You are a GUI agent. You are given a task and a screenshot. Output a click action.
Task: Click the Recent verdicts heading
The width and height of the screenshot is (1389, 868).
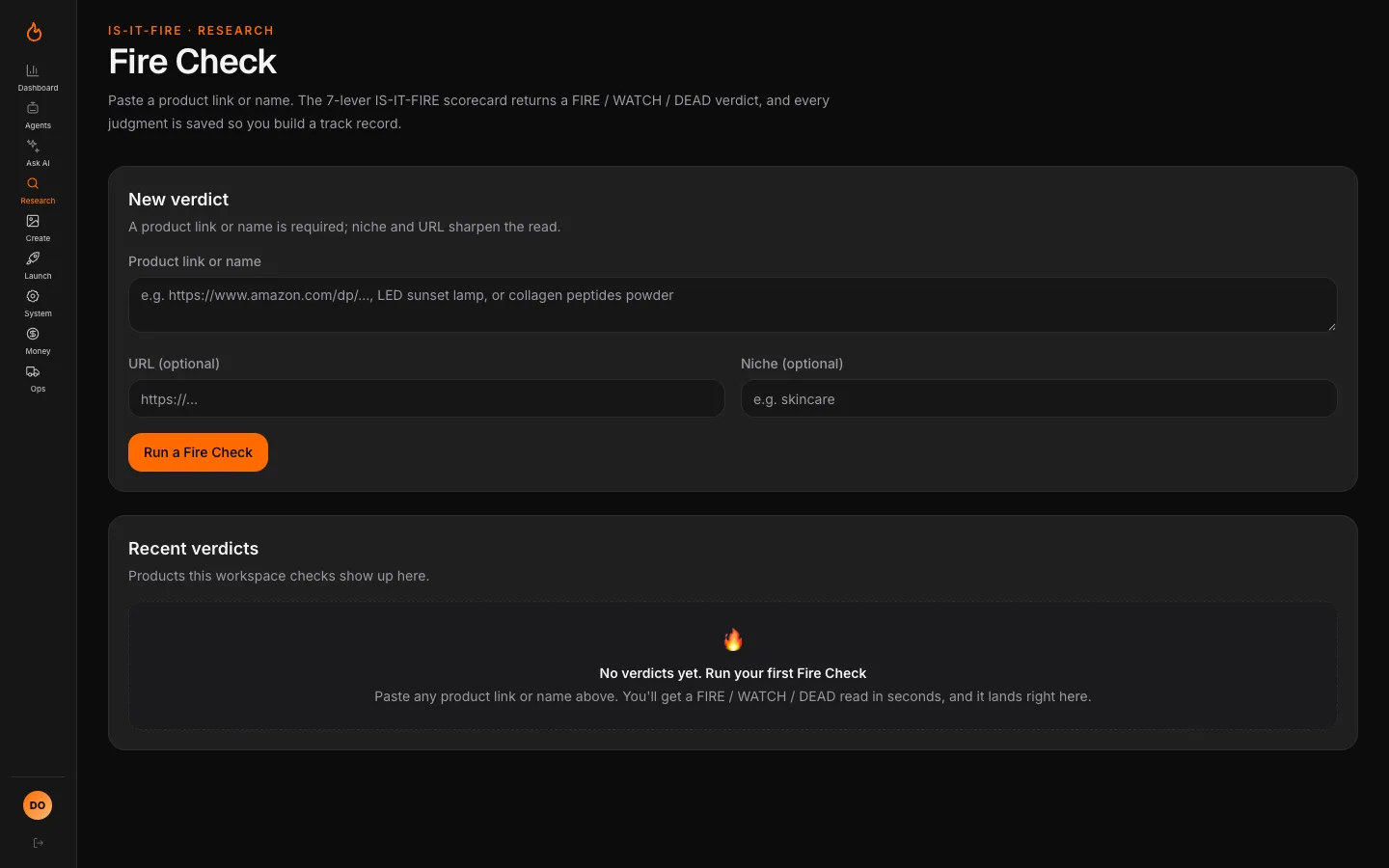coord(193,549)
